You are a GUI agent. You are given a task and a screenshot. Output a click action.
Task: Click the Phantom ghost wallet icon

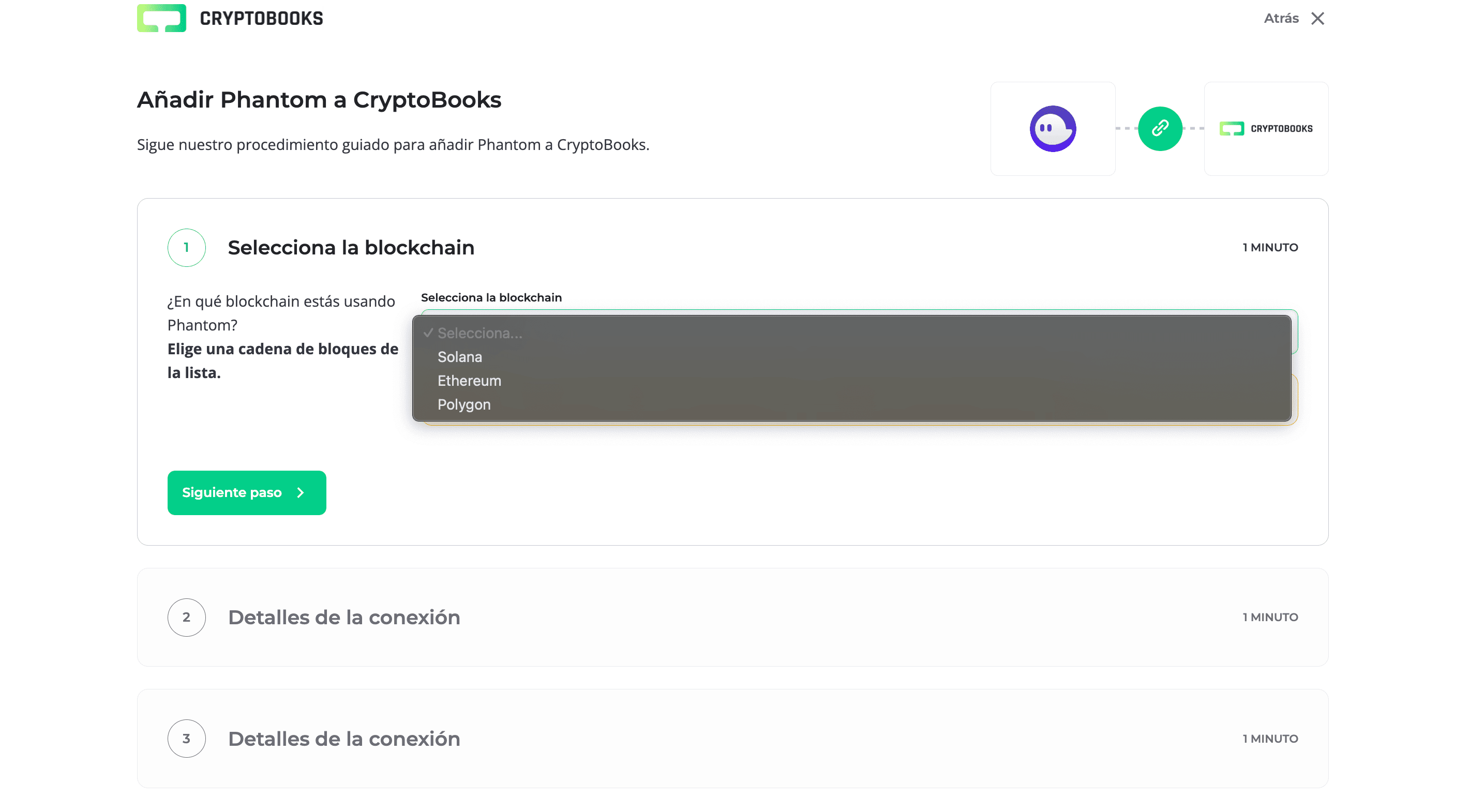[x=1052, y=128]
